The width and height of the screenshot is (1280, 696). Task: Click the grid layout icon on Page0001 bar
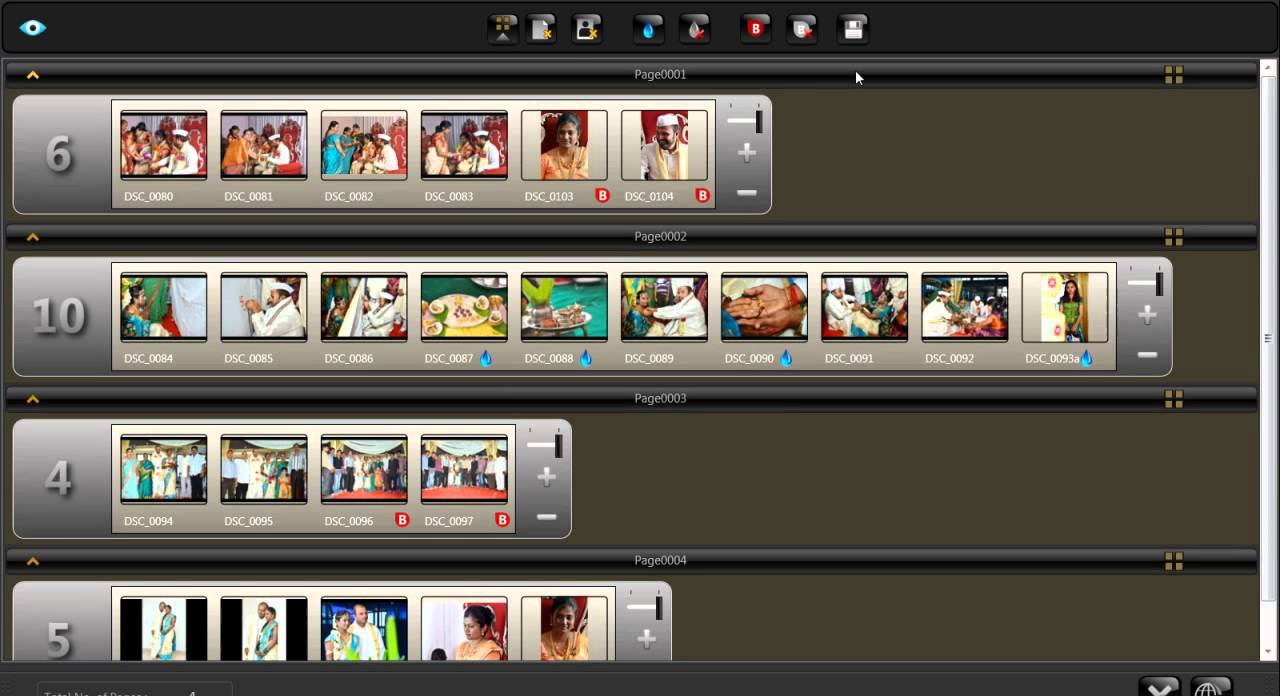click(1174, 75)
